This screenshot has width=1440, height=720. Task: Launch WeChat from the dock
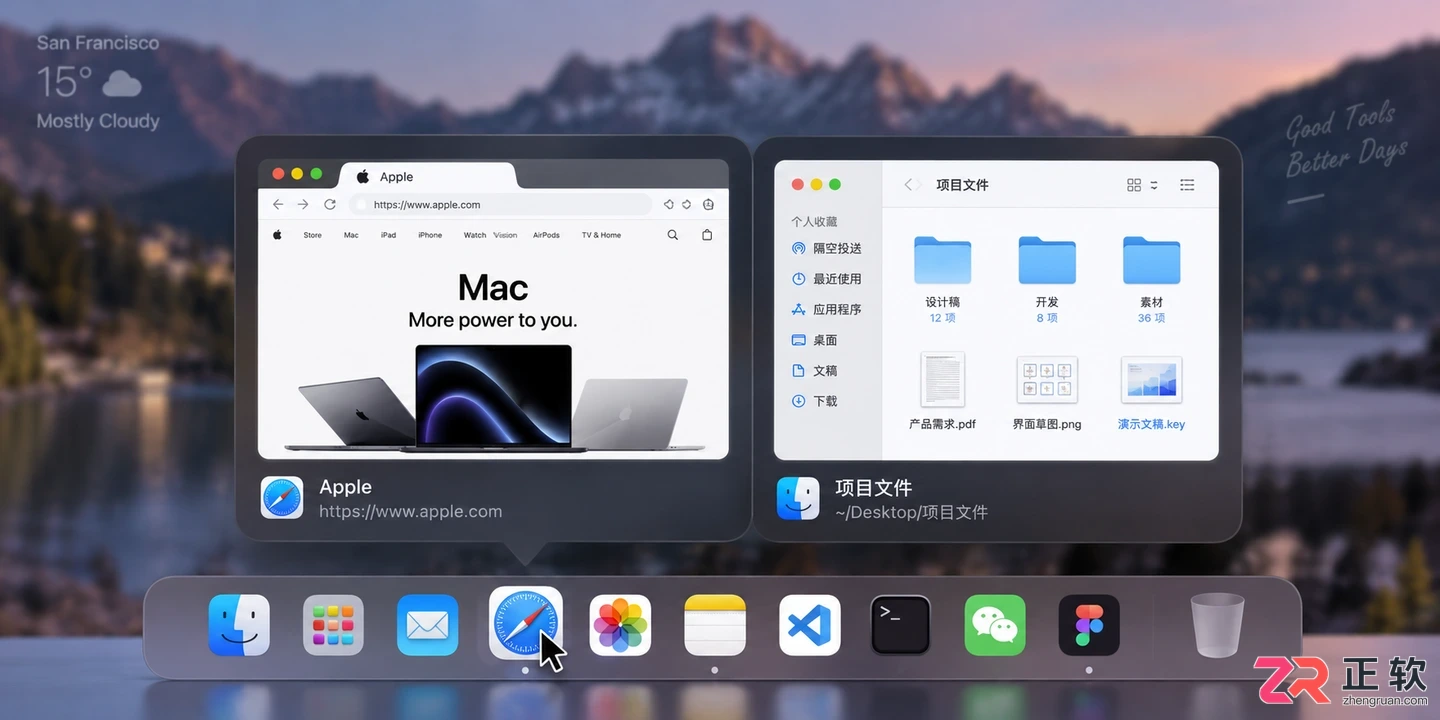point(995,625)
